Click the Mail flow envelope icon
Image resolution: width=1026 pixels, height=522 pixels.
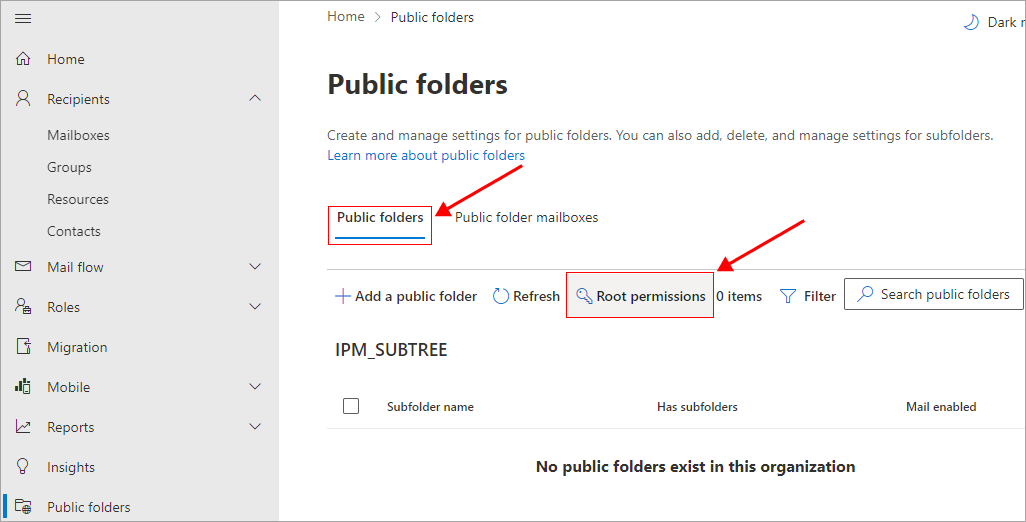coord(24,267)
